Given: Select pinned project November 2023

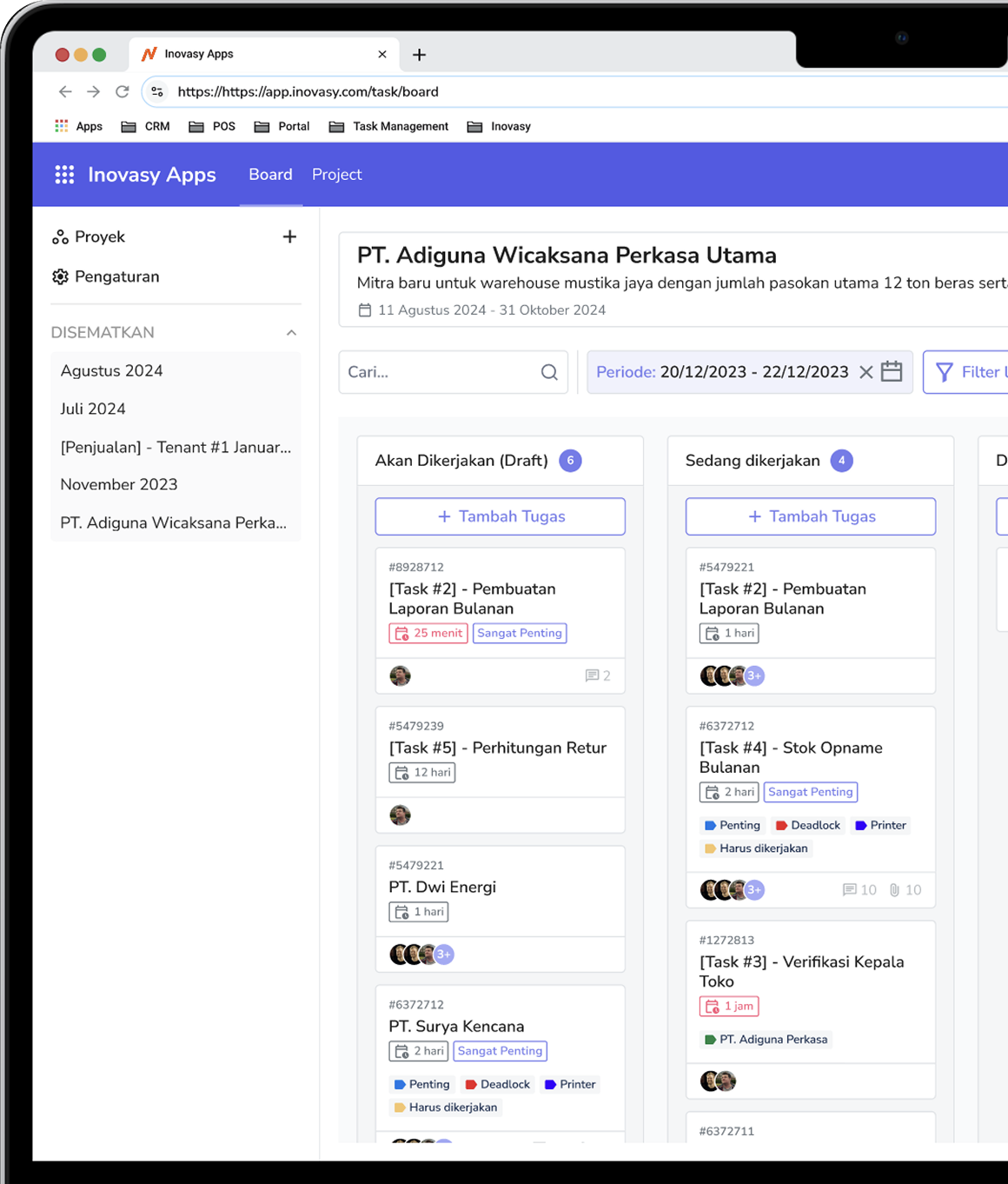Looking at the screenshot, I should (x=176, y=484).
